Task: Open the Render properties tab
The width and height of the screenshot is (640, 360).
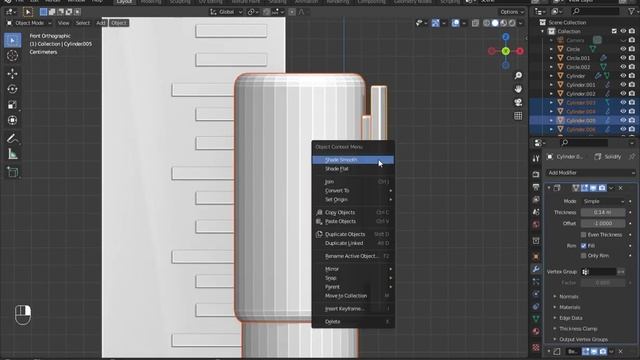Action: coord(536,174)
